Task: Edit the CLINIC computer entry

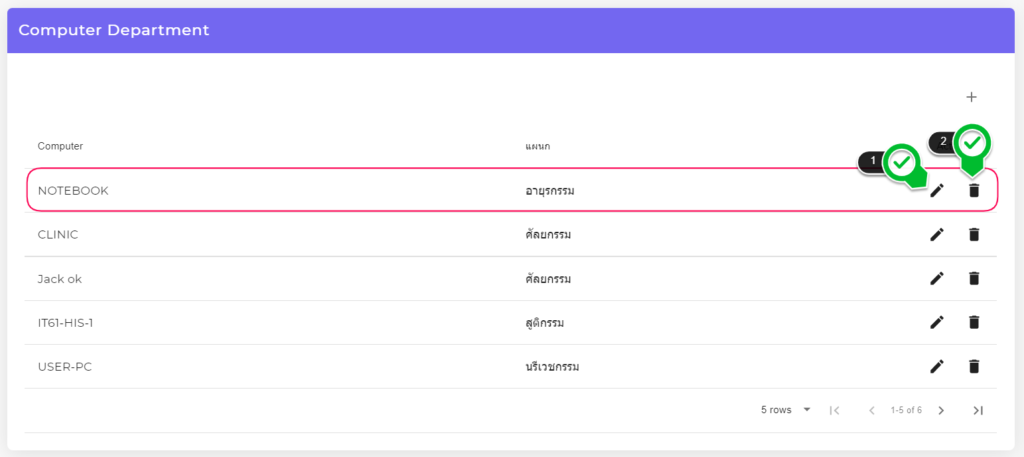Action: point(937,234)
